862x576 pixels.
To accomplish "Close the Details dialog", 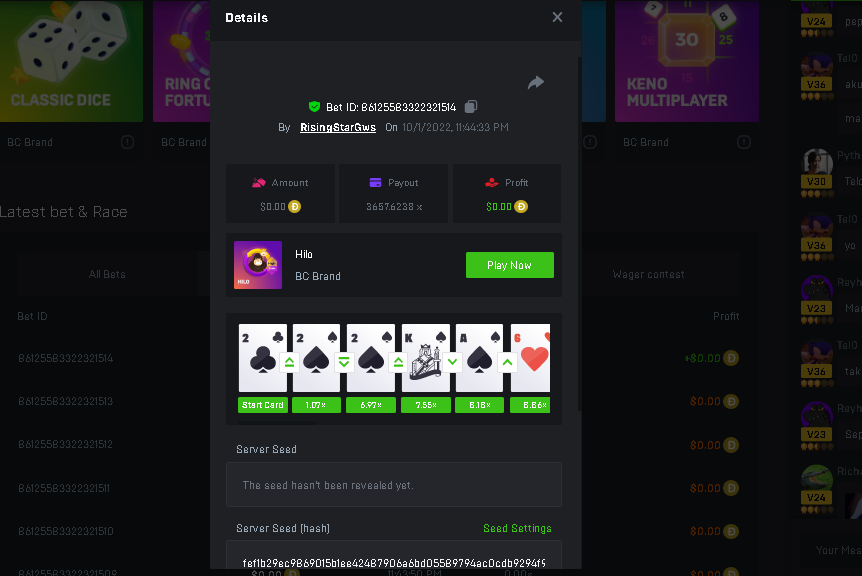I will tap(557, 18).
